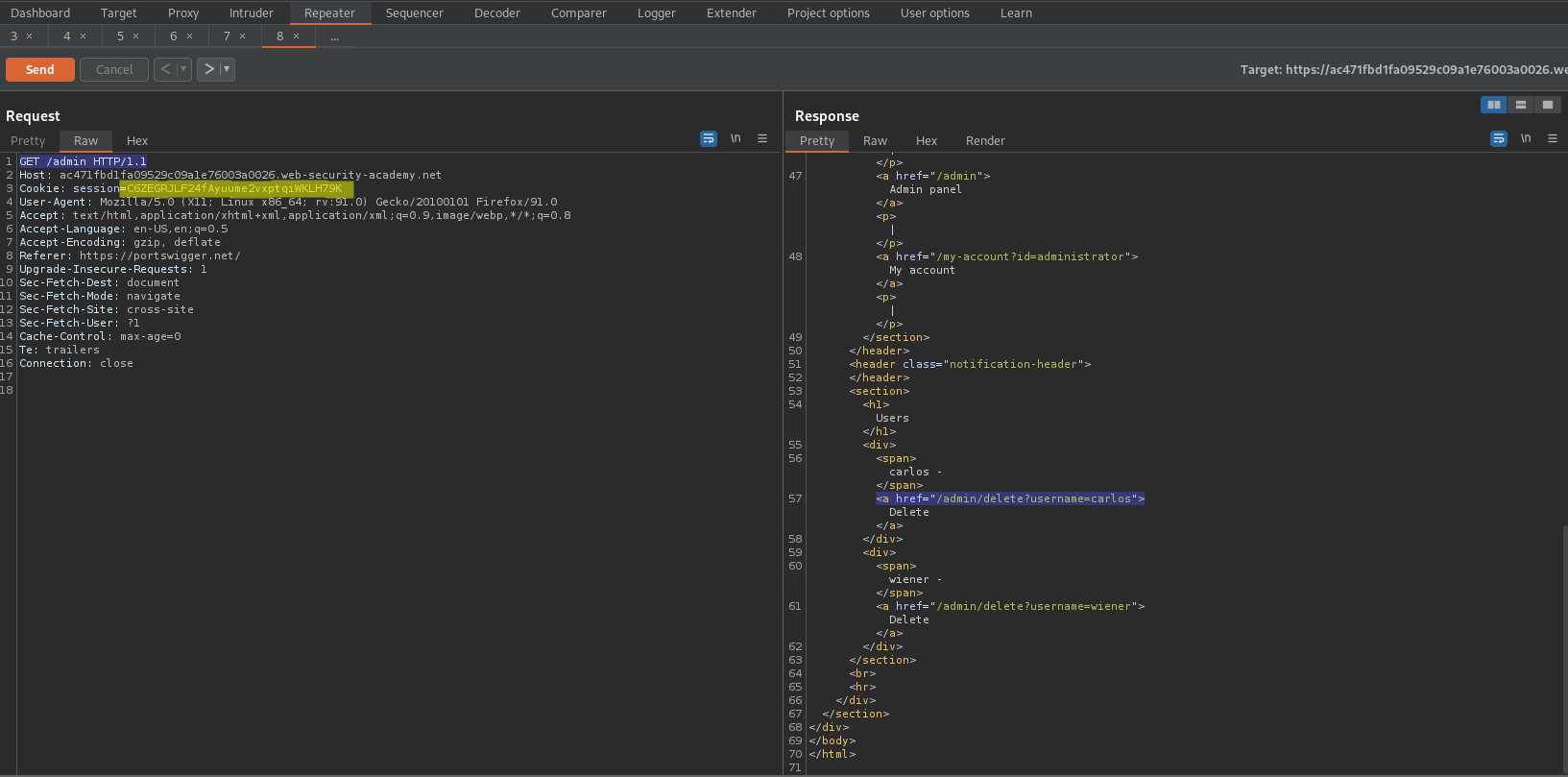Select combined tabbed layout icon
The image size is (1568, 777).
(1548, 105)
